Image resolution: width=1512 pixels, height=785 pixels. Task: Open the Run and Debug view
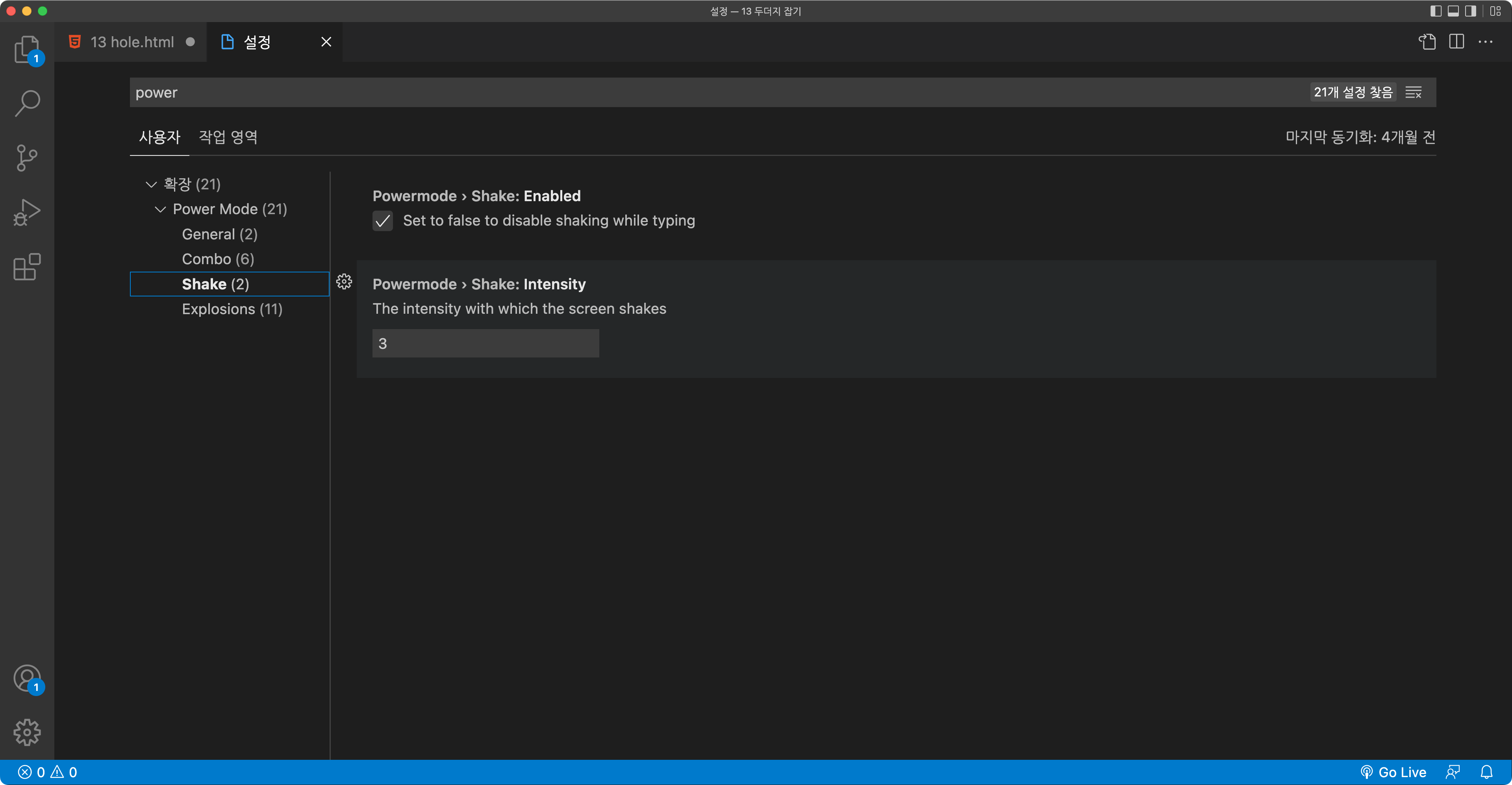click(x=26, y=212)
